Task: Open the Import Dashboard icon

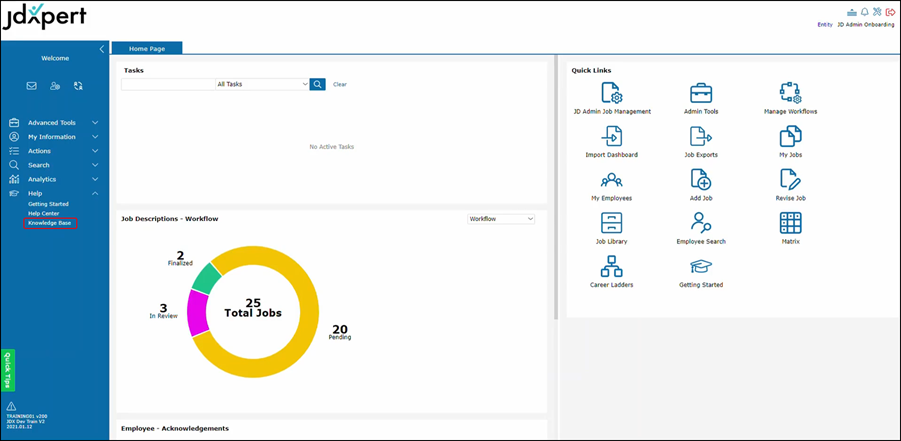Action: point(612,137)
